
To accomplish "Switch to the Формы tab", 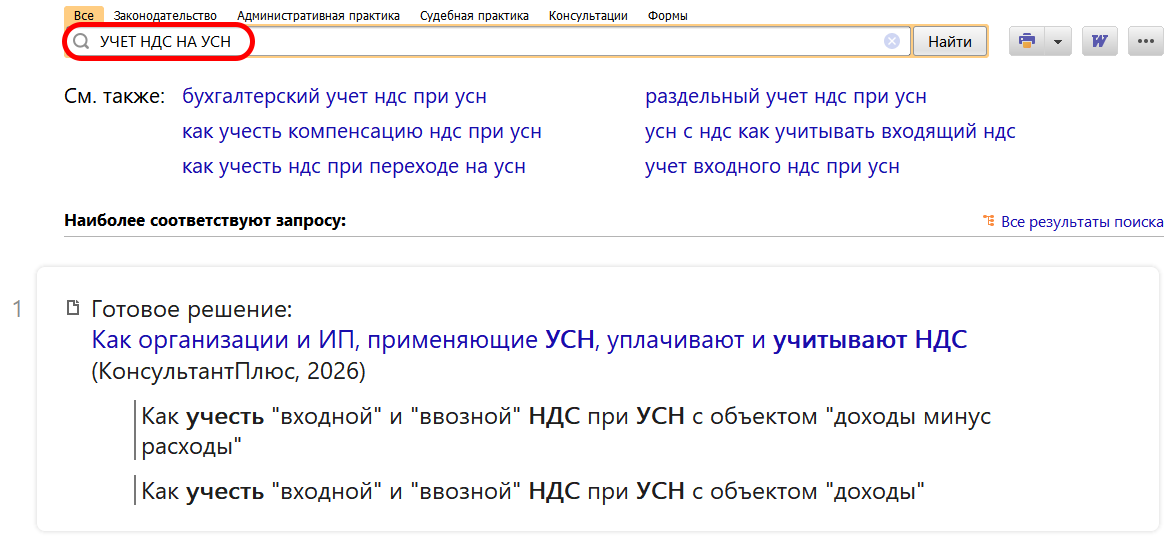I will pos(668,15).
